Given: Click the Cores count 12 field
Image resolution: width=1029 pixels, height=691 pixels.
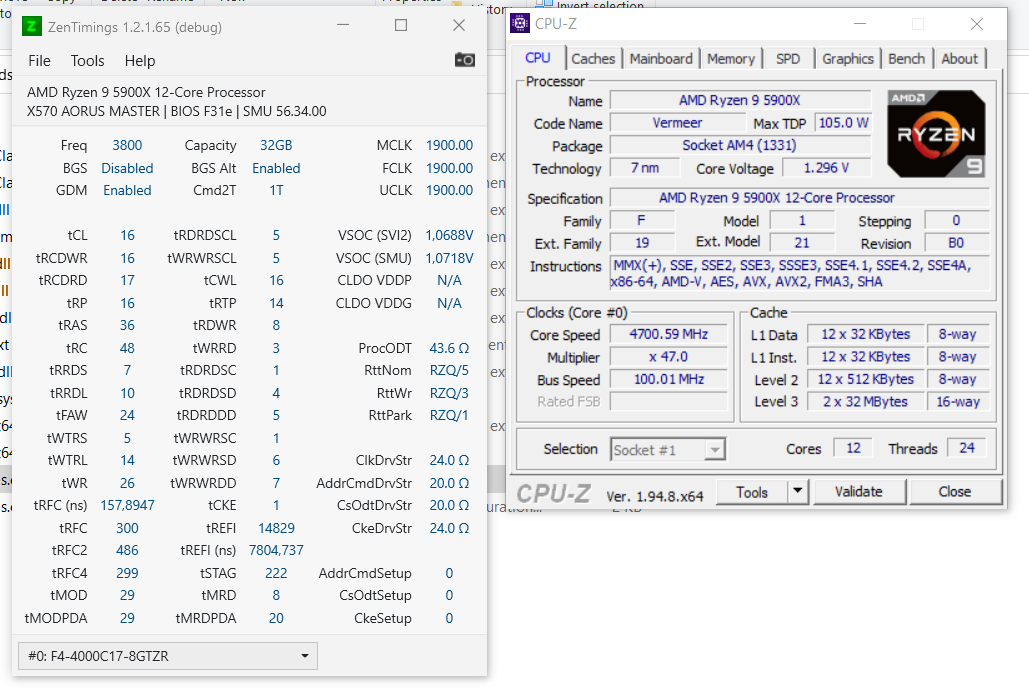Looking at the screenshot, I should (x=853, y=448).
